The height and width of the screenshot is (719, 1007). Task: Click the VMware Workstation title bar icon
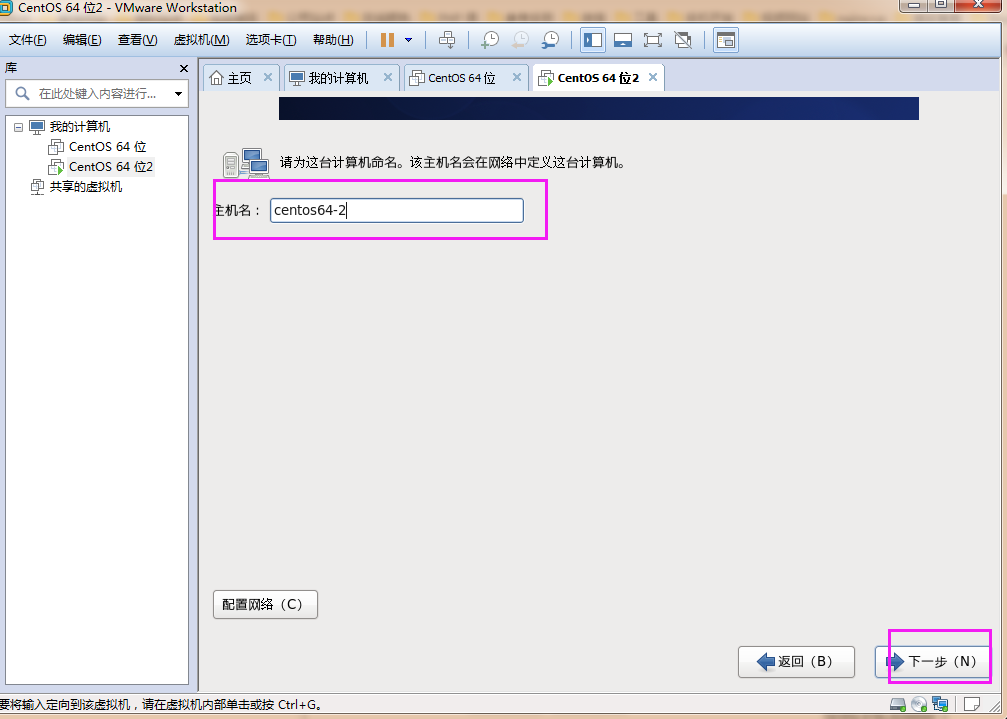(6, 8)
